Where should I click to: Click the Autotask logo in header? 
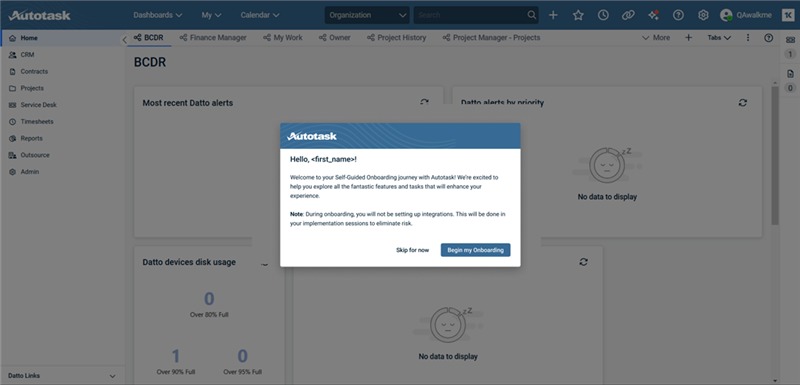coord(39,15)
